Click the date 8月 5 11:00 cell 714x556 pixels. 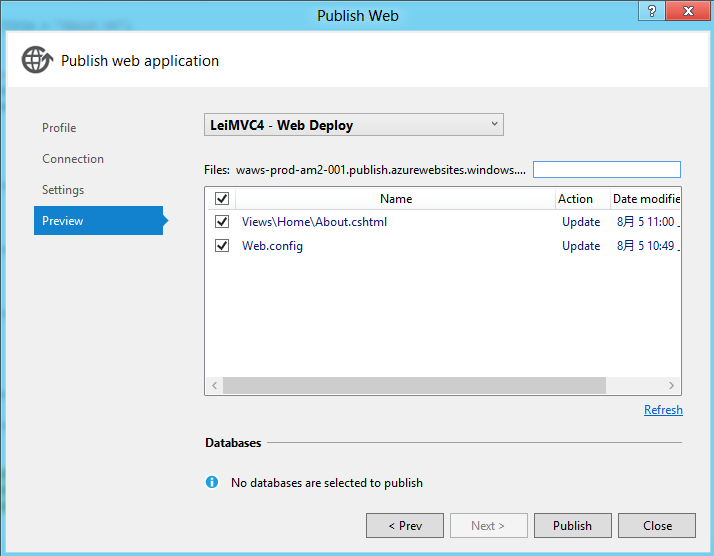tap(648, 222)
